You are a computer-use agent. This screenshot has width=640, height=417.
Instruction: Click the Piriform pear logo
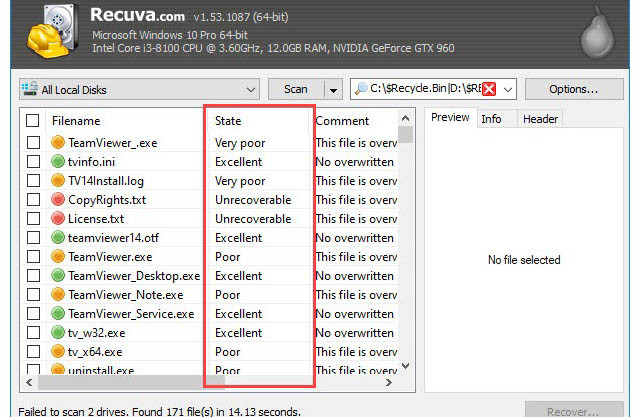coord(597,33)
